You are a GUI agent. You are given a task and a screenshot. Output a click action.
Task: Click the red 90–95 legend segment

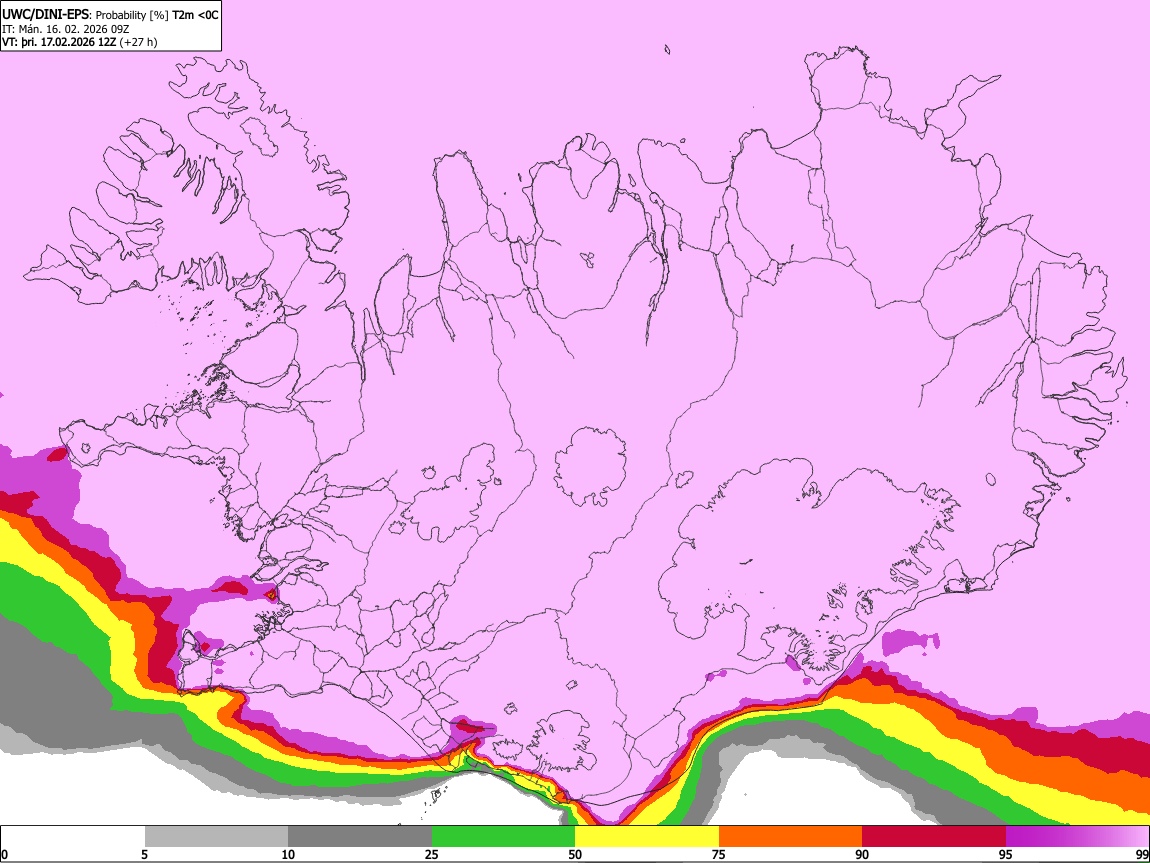click(934, 836)
